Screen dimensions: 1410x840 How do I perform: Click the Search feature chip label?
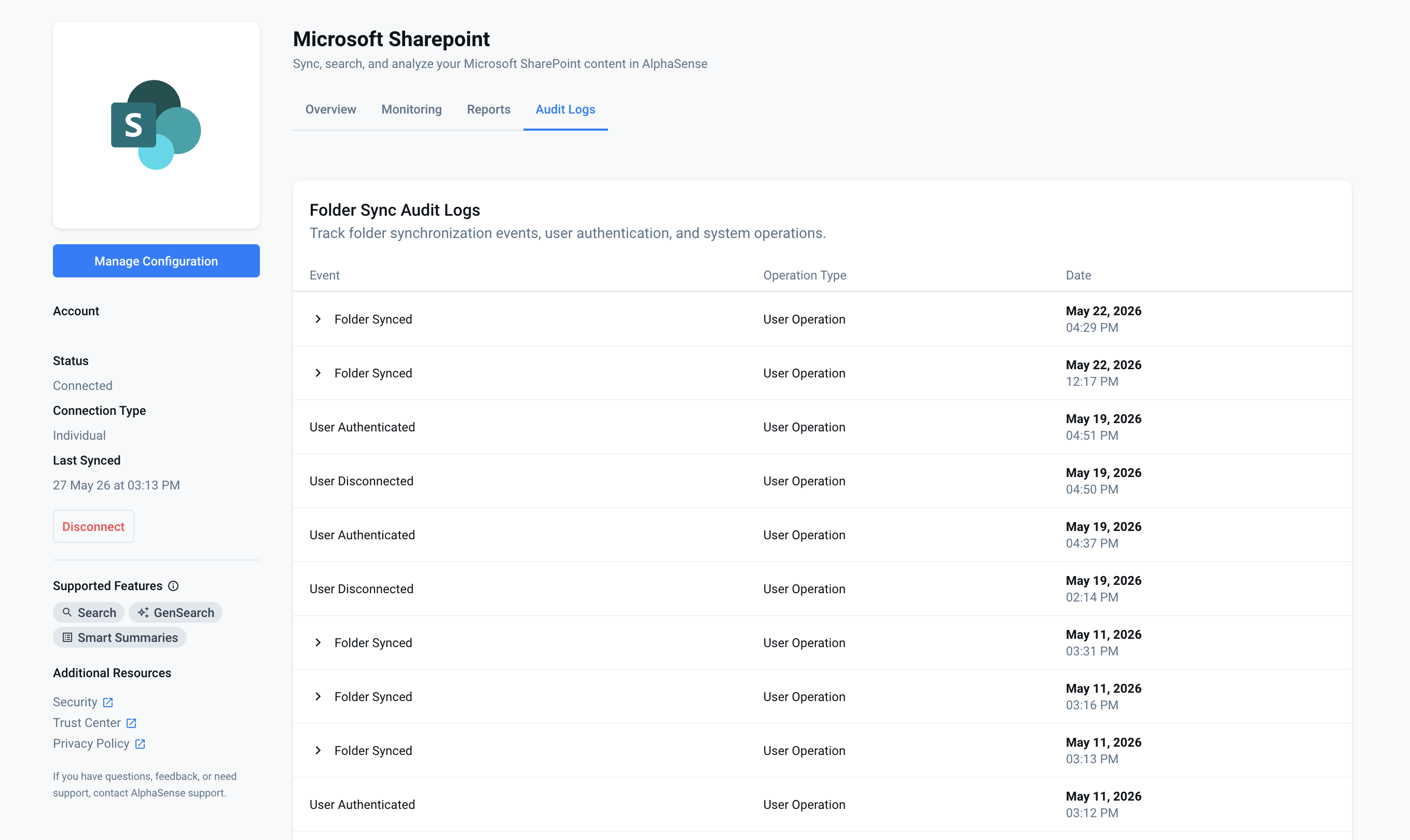[x=97, y=612]
